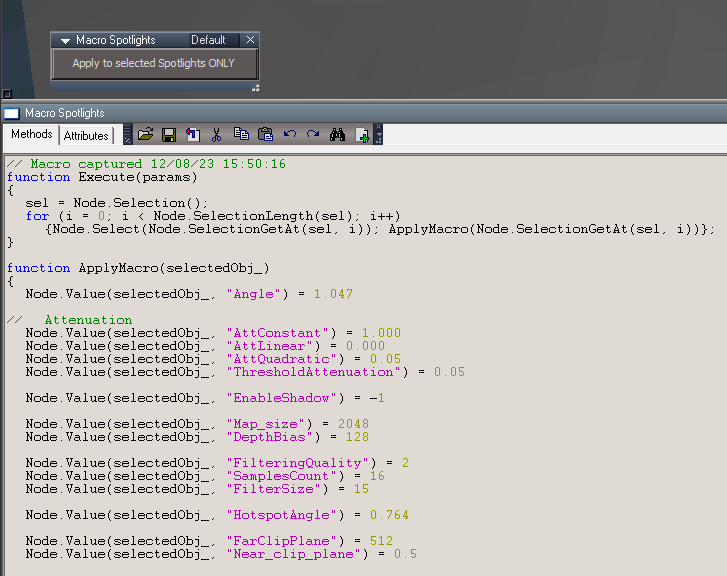727x576 pixels.
Task: Click the "EnableShadow" value -1
Action: (377, 398)
